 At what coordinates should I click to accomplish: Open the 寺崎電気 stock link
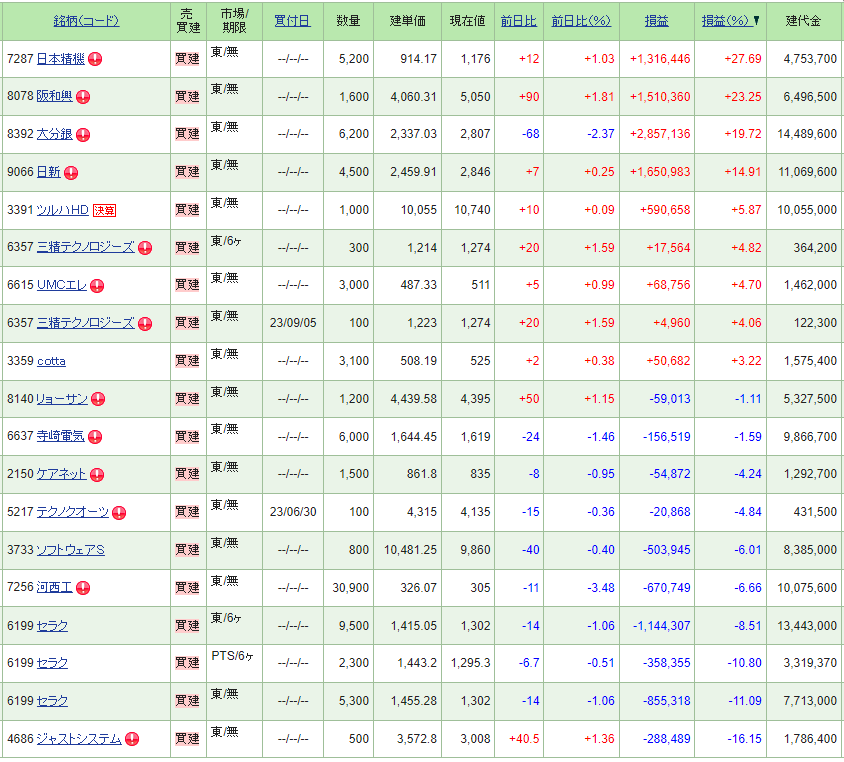pos(60,436)
